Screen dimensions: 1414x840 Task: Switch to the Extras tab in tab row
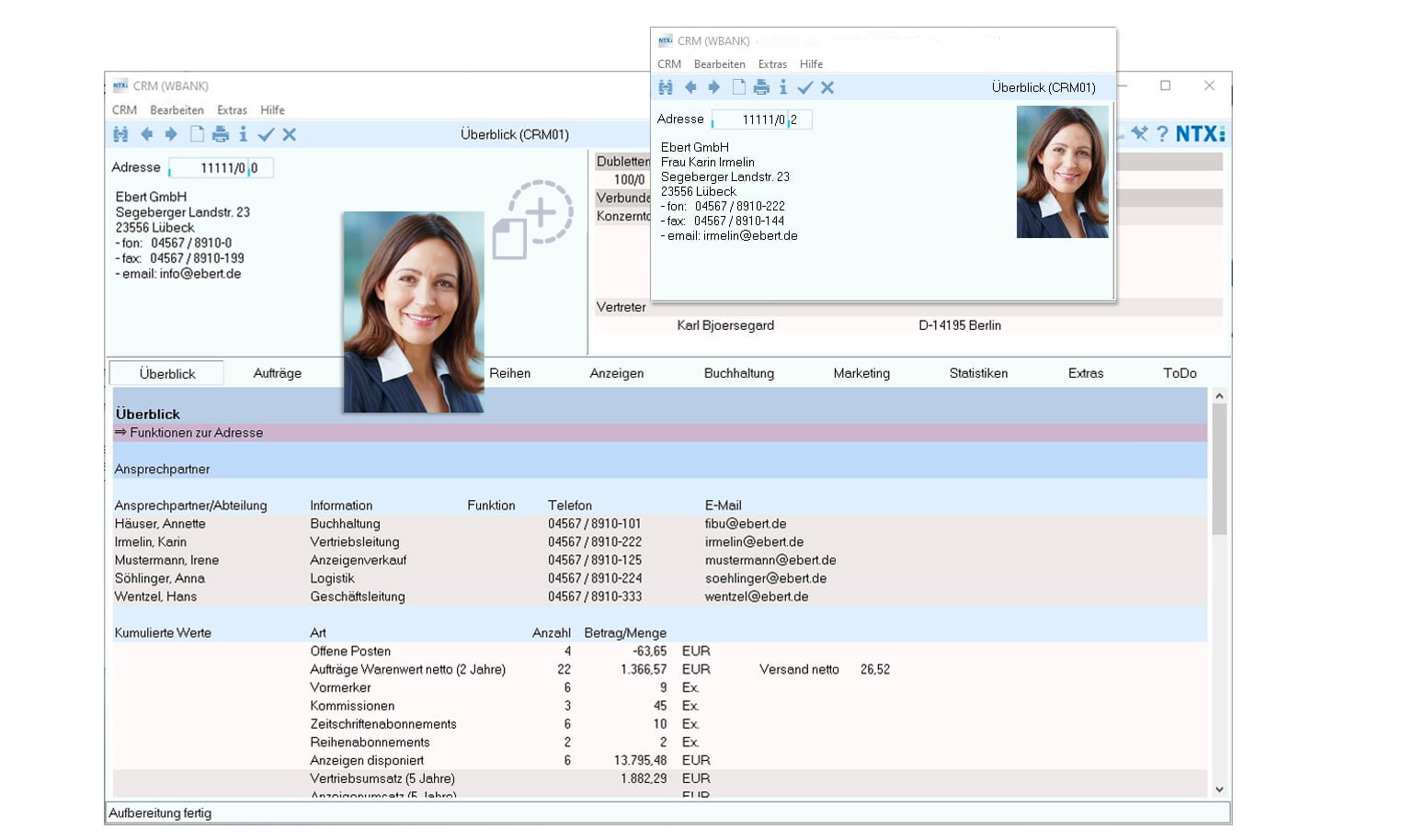pyautogui.click(x=1086, y=373)
